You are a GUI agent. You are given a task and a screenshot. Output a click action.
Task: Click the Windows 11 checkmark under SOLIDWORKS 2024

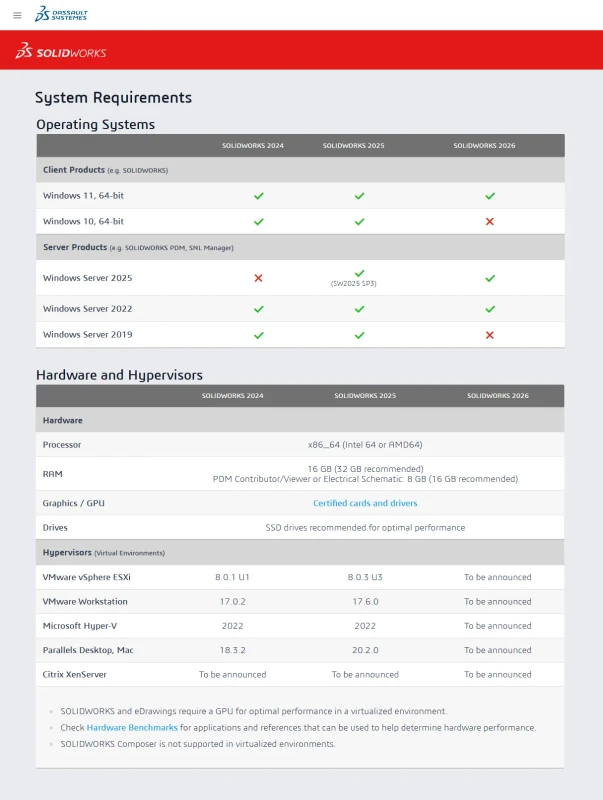[259, 196]
